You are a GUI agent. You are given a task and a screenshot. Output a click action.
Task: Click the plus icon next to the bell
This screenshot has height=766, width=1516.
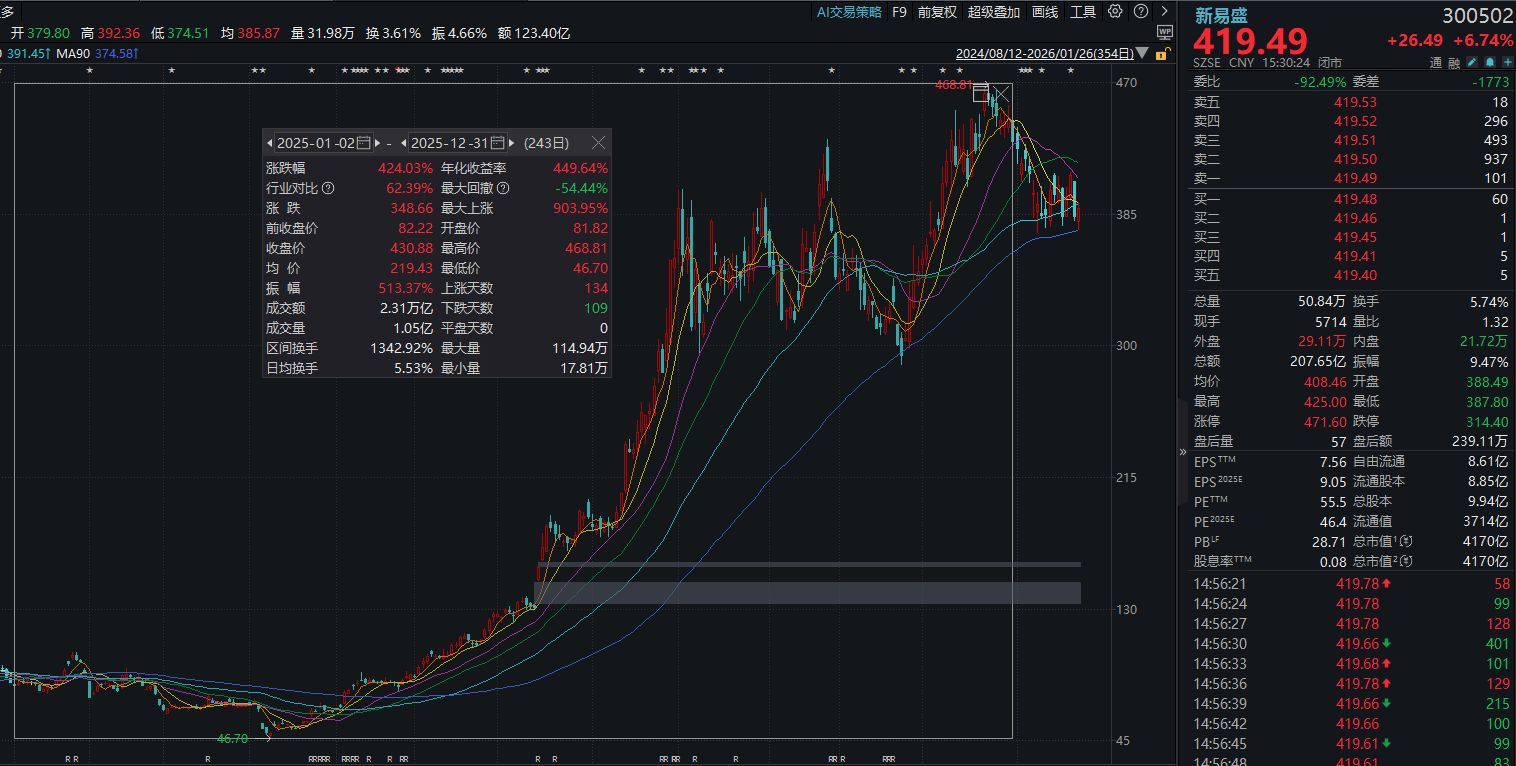click(x=1507, y=62)
